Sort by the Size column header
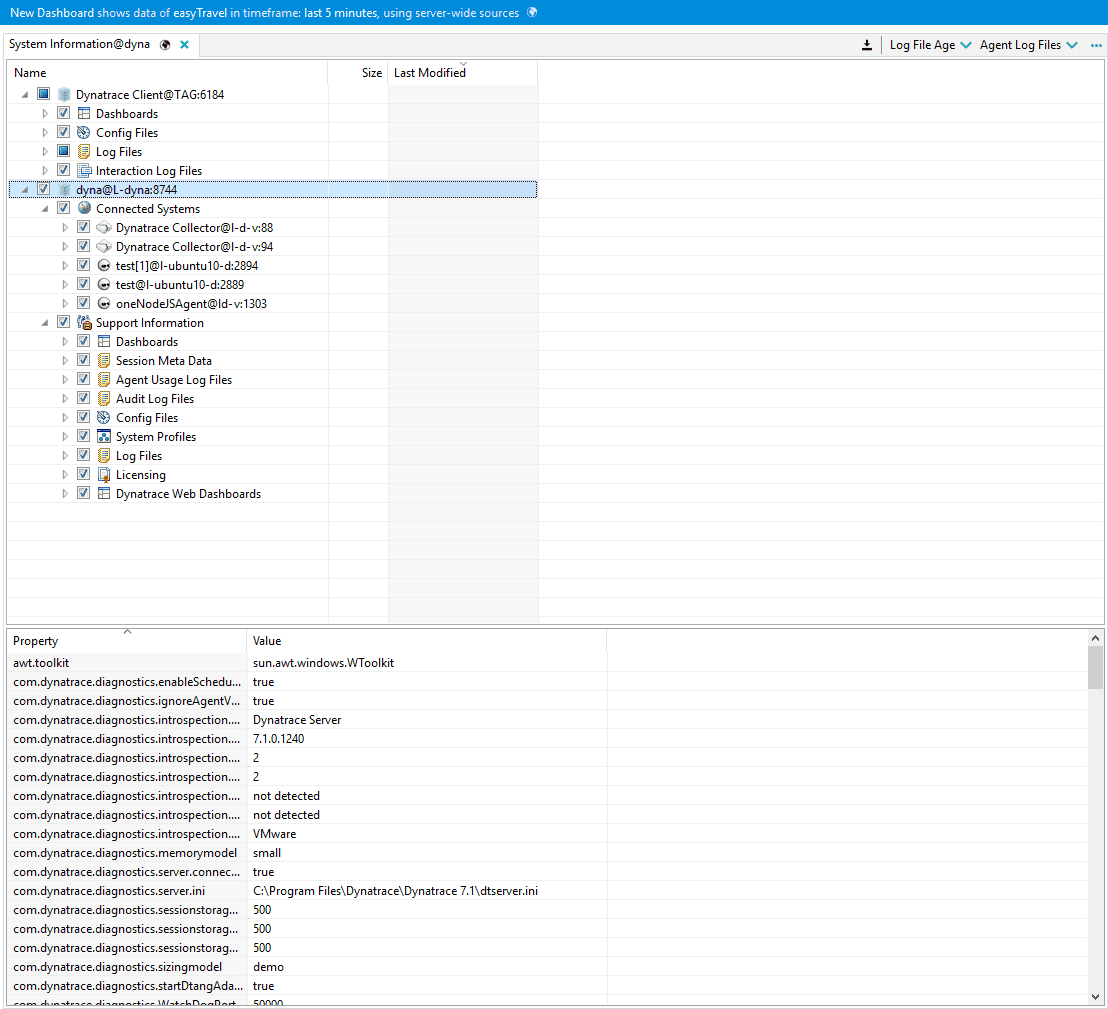1108x1009 pixels. [358, 73]
